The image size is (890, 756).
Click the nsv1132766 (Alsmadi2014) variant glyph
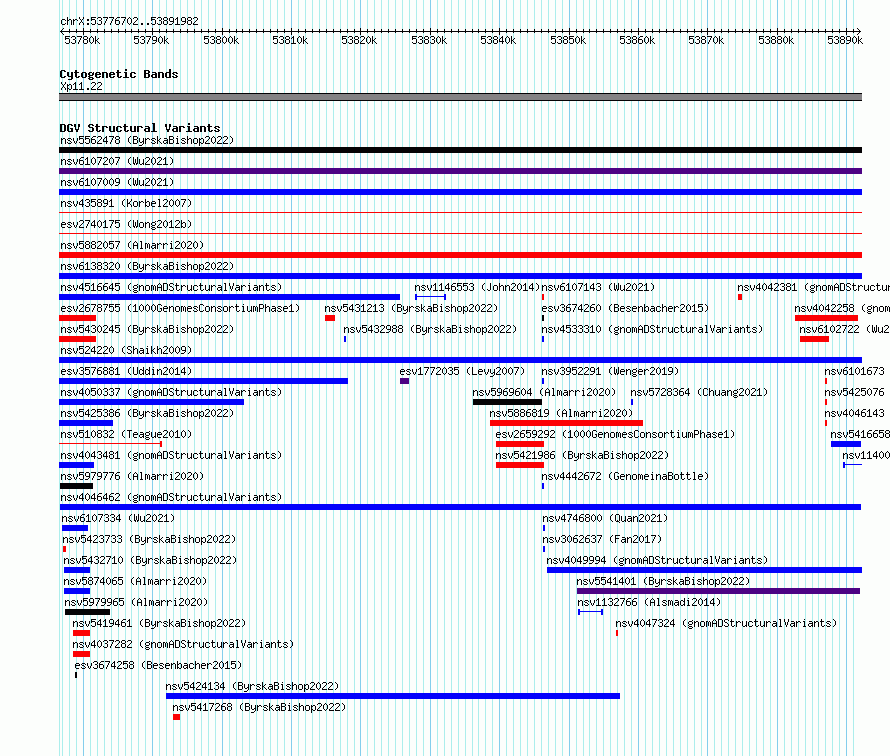click(590, 612)
